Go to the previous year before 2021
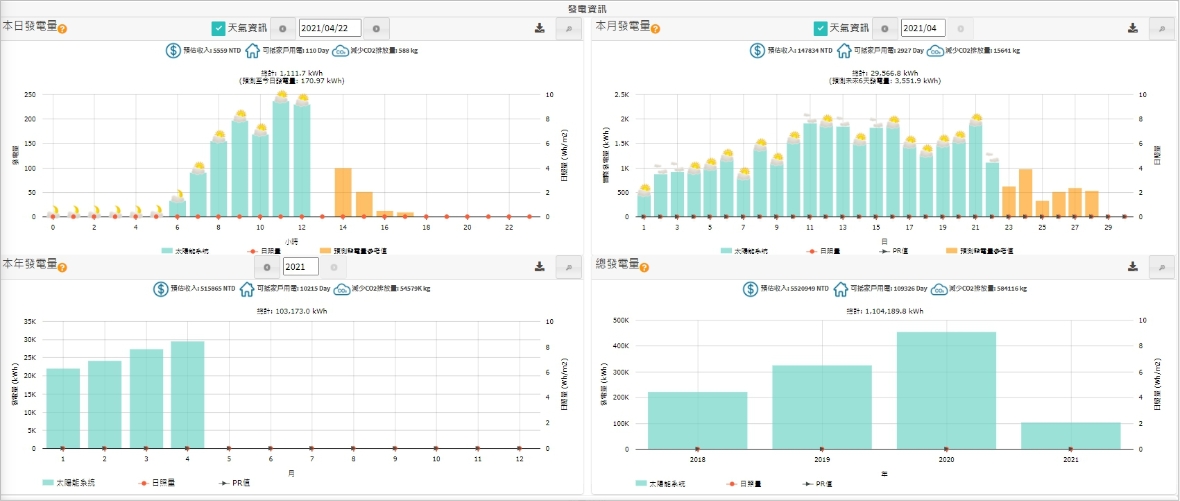1180x501 pixels. click(267, 266)
